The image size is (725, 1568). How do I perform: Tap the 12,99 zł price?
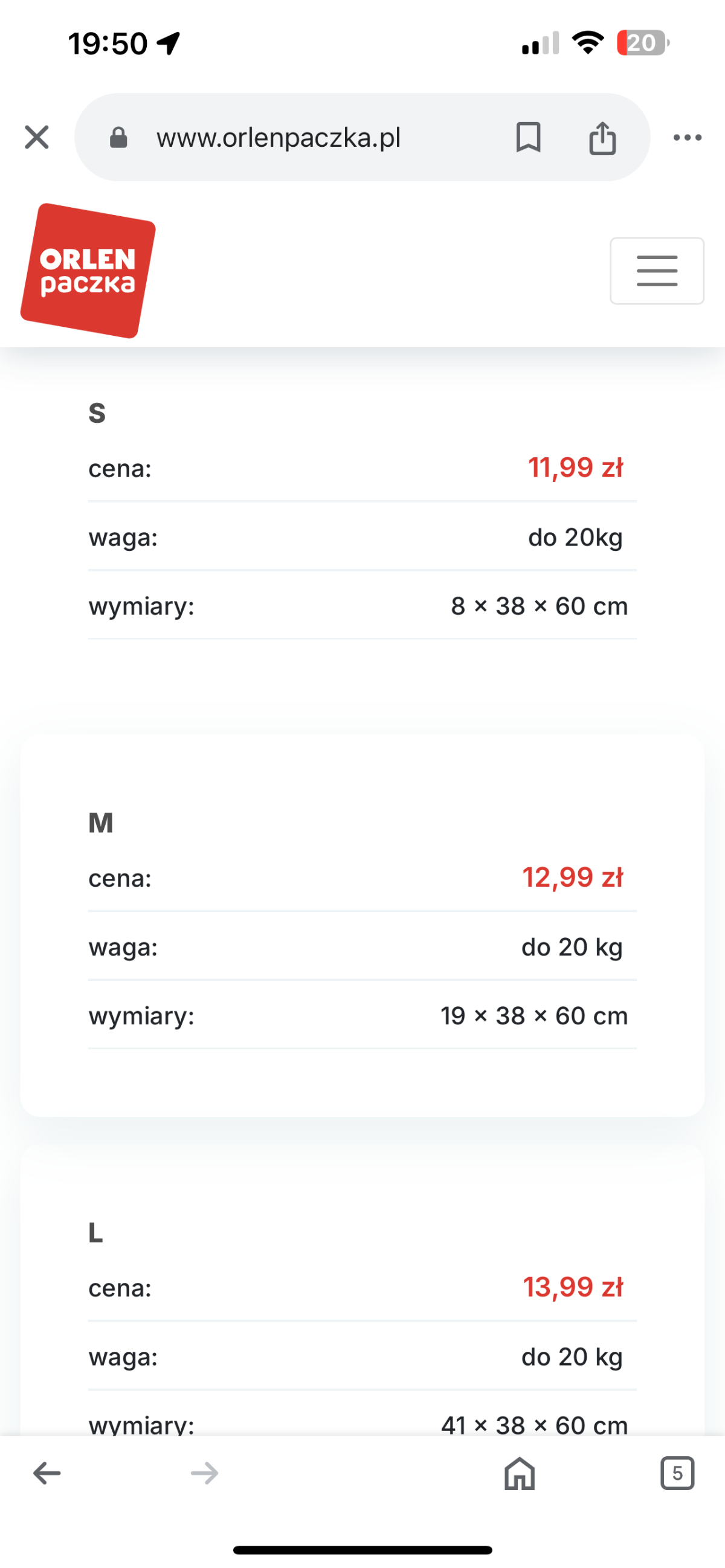coord(572,877)
